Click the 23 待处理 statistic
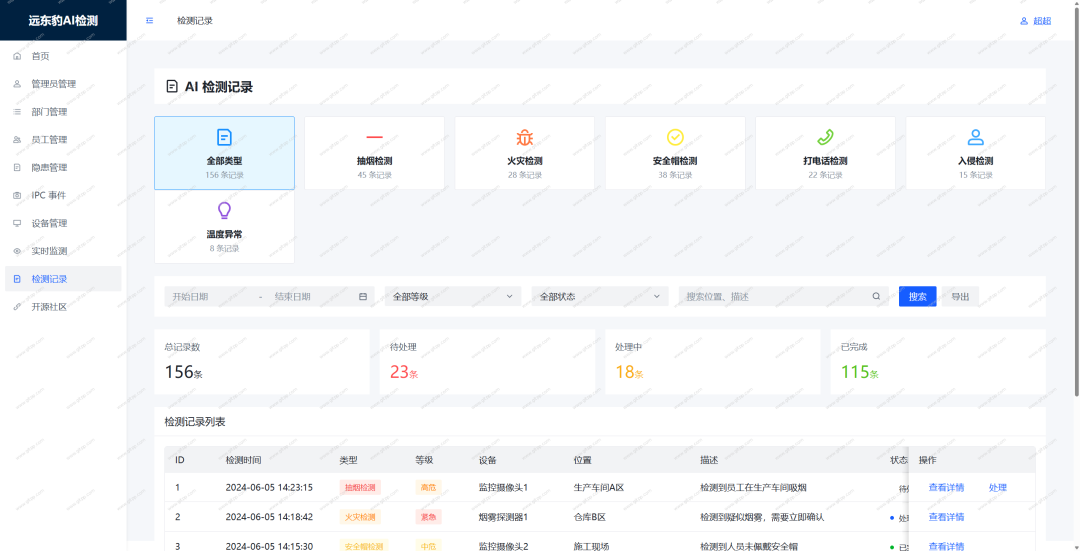This screenshot has width=1080, height=551. coord(404,372)
